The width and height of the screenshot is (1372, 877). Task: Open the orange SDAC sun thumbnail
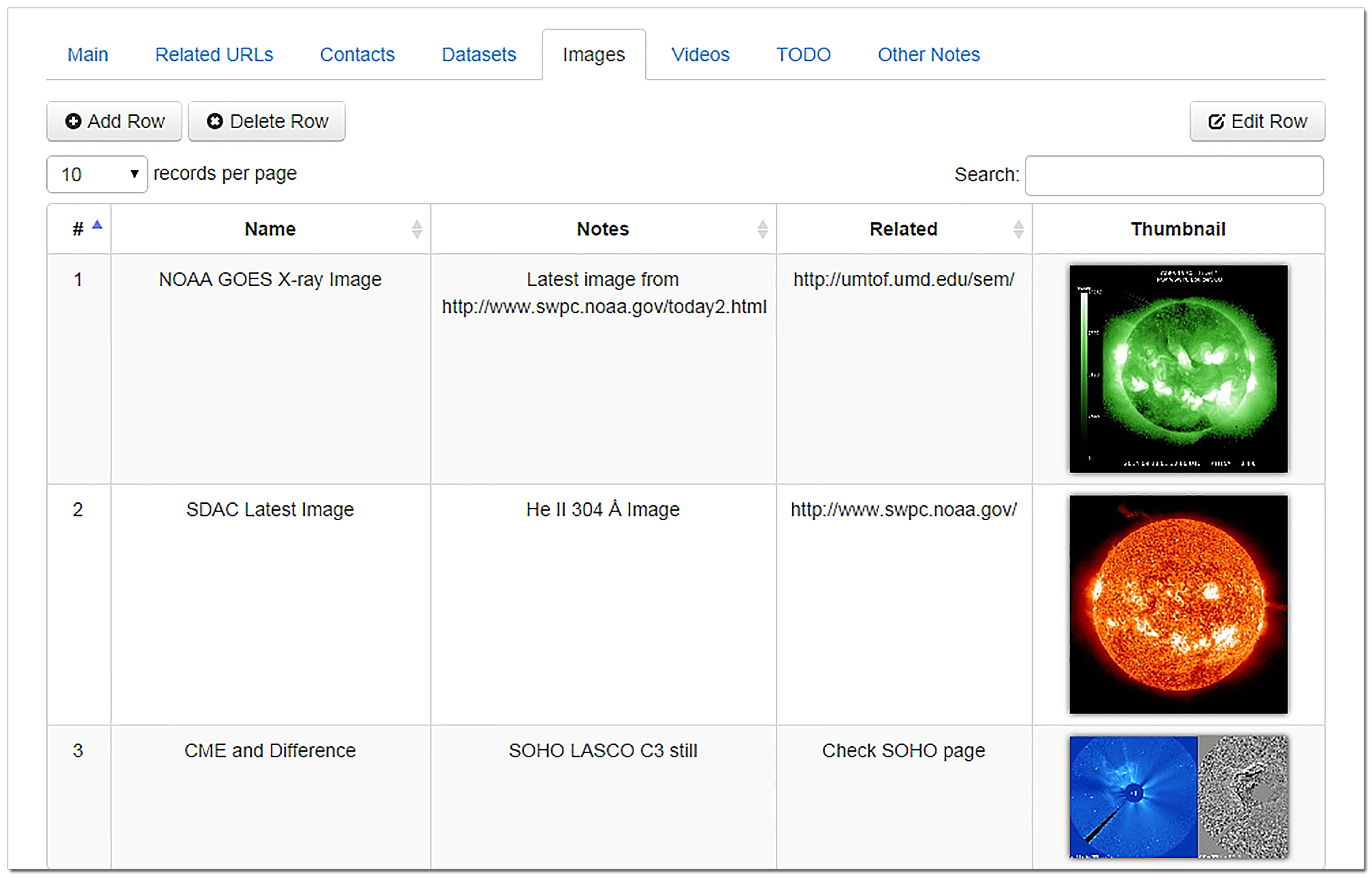tap(1178, 604)
